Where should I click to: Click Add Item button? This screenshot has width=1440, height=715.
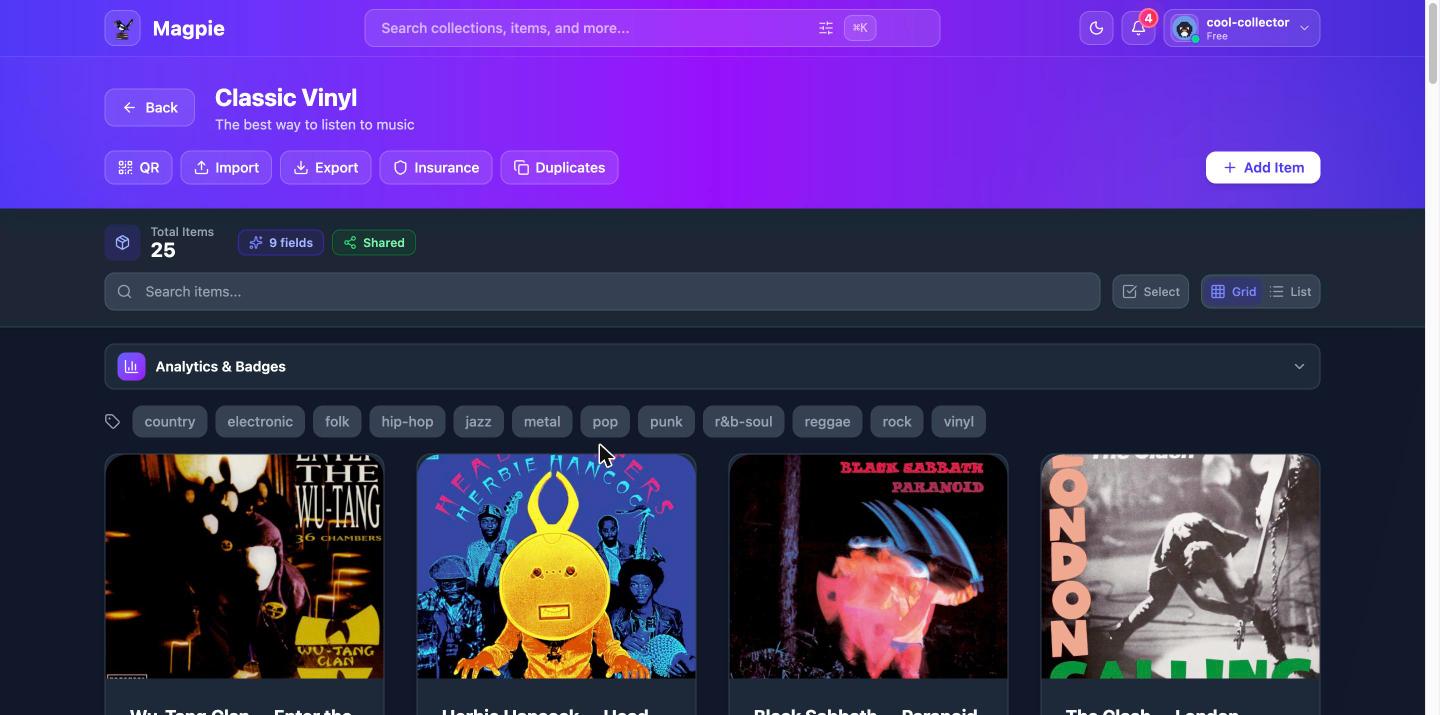click(1263, 168)
